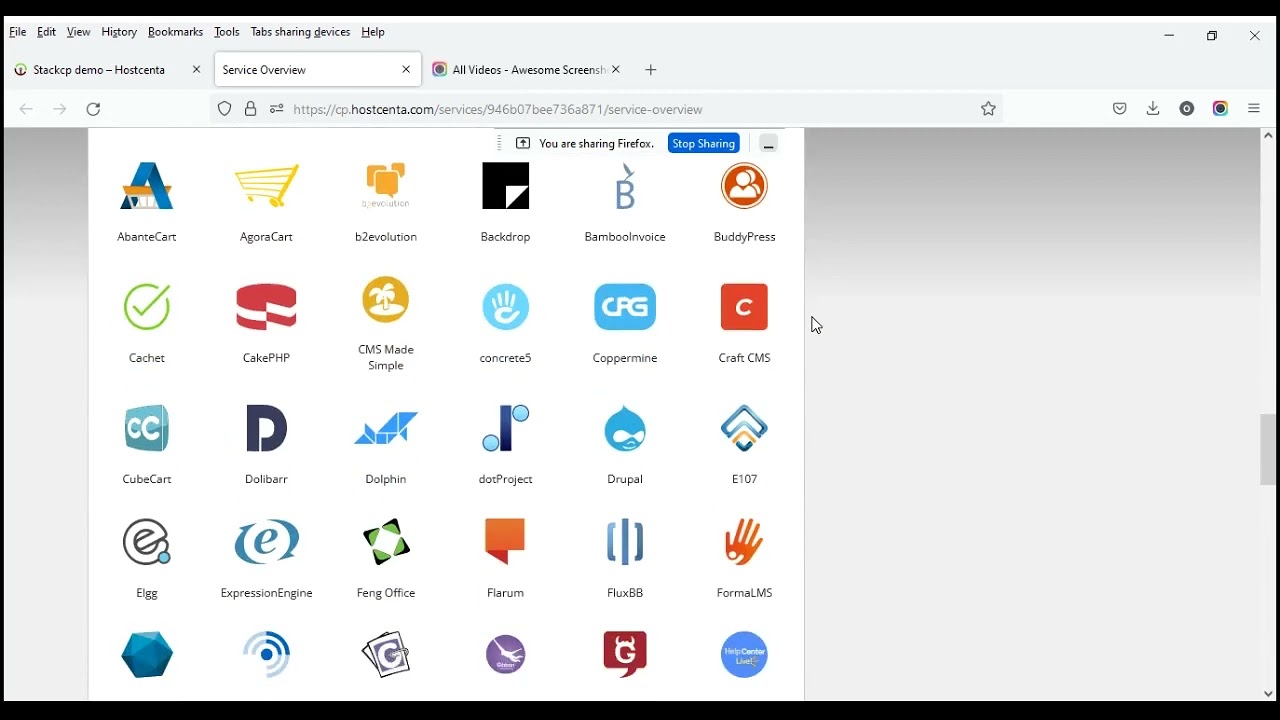Open the CubeCart app icon
The height and width of the screenshot is (720, 1280).
click(147, 429)
